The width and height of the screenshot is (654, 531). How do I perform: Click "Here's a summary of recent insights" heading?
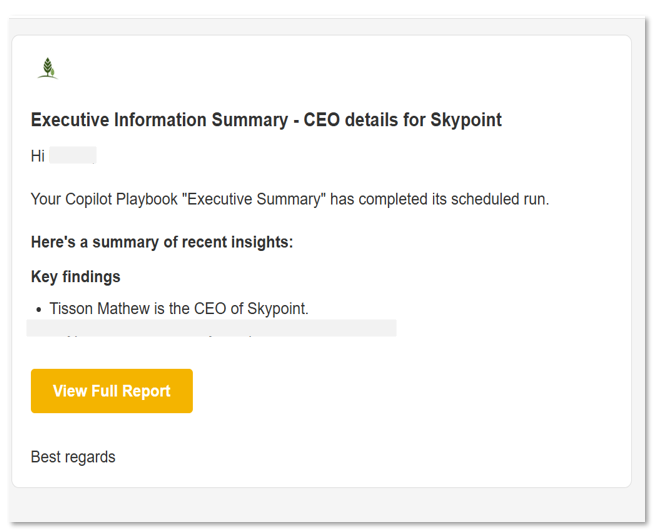tap(162, 242)
